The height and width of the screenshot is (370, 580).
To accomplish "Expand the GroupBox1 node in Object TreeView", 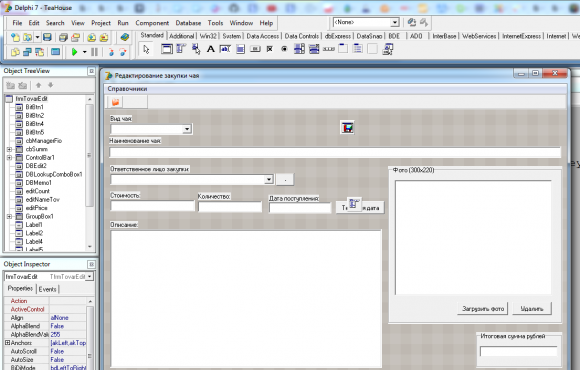I will (x=9, y=216).
